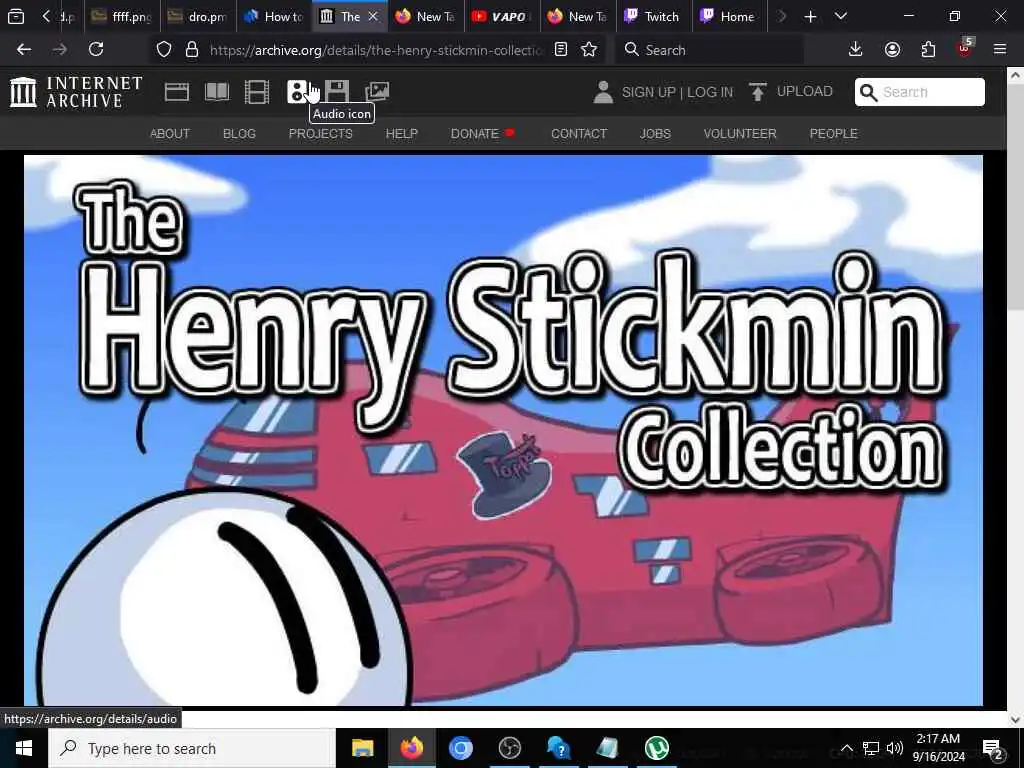1024x768 pixels.
Task: Close the current Internet Archive tab
Action: [373, 16]
